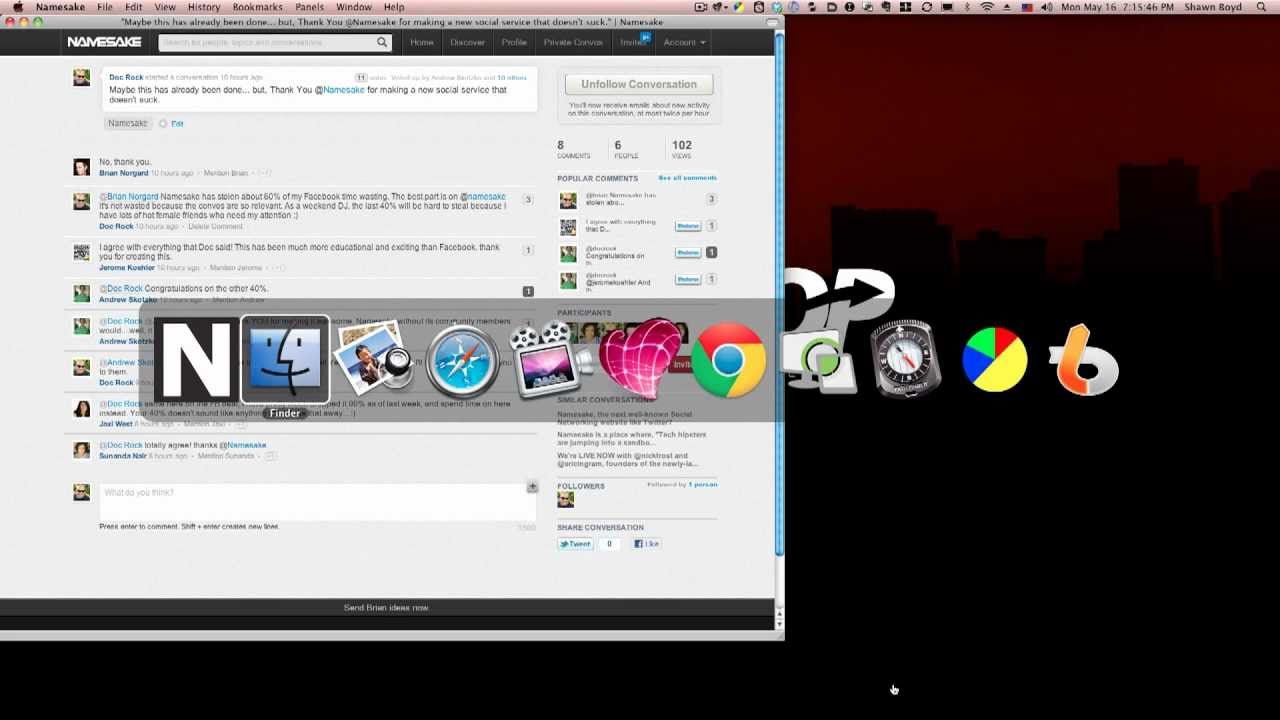The height and width of the screenshot is (720, 1280).
Task: Click Shawn Boyd user name in menu bar
Action: pyautogui.click(x=1213, y=7)
